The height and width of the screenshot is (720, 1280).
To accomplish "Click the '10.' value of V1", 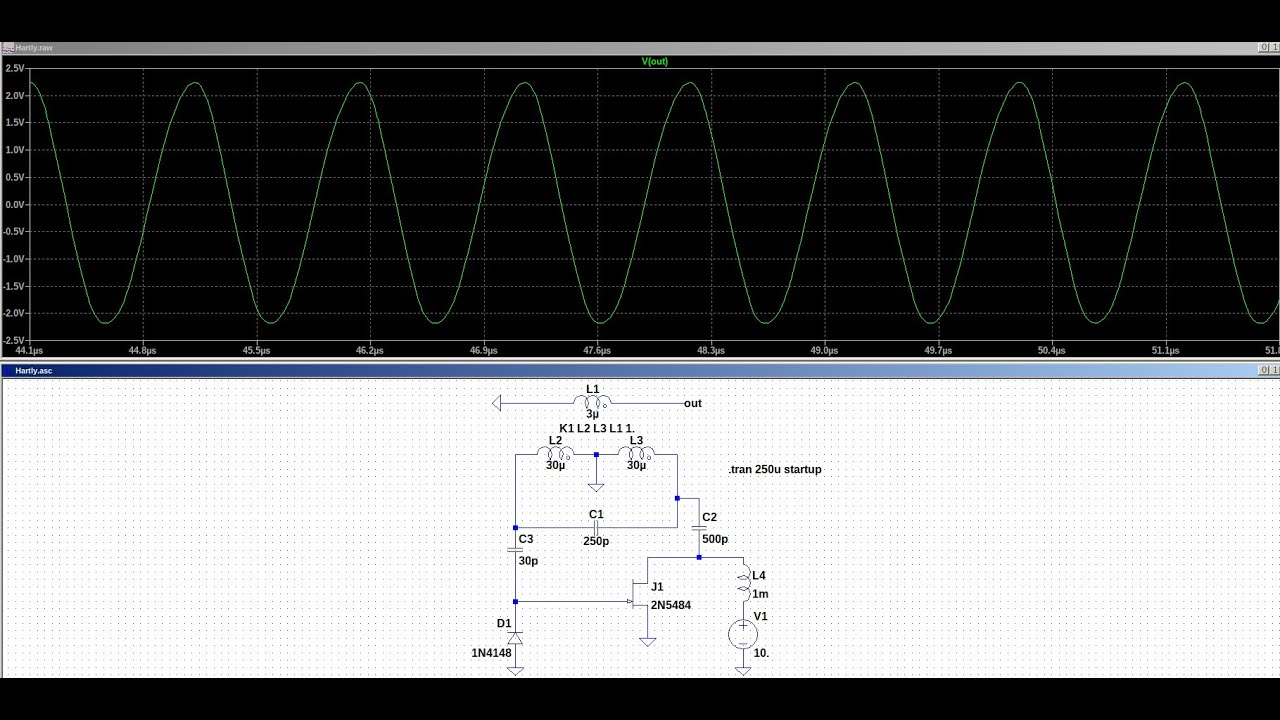I will pos(761,653).
